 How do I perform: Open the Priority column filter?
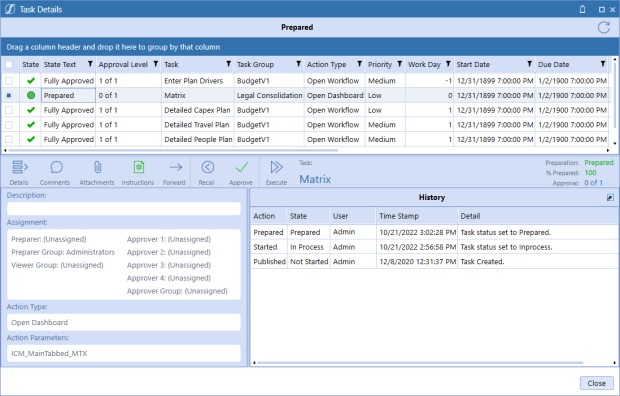click(399, 64)
